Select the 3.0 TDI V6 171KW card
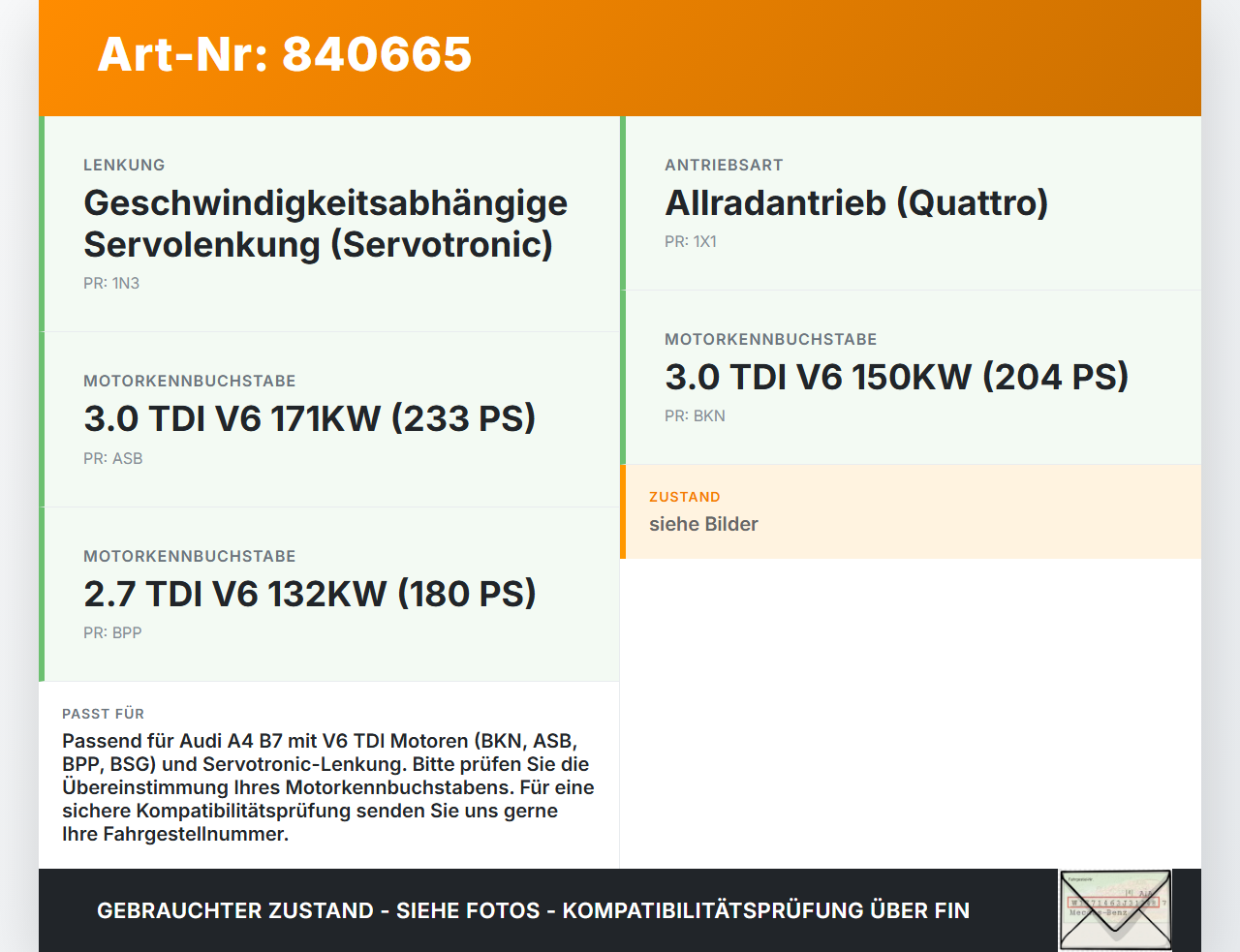Image resolution: width=1240 pixels, height=952 pixels. point(329,419)
